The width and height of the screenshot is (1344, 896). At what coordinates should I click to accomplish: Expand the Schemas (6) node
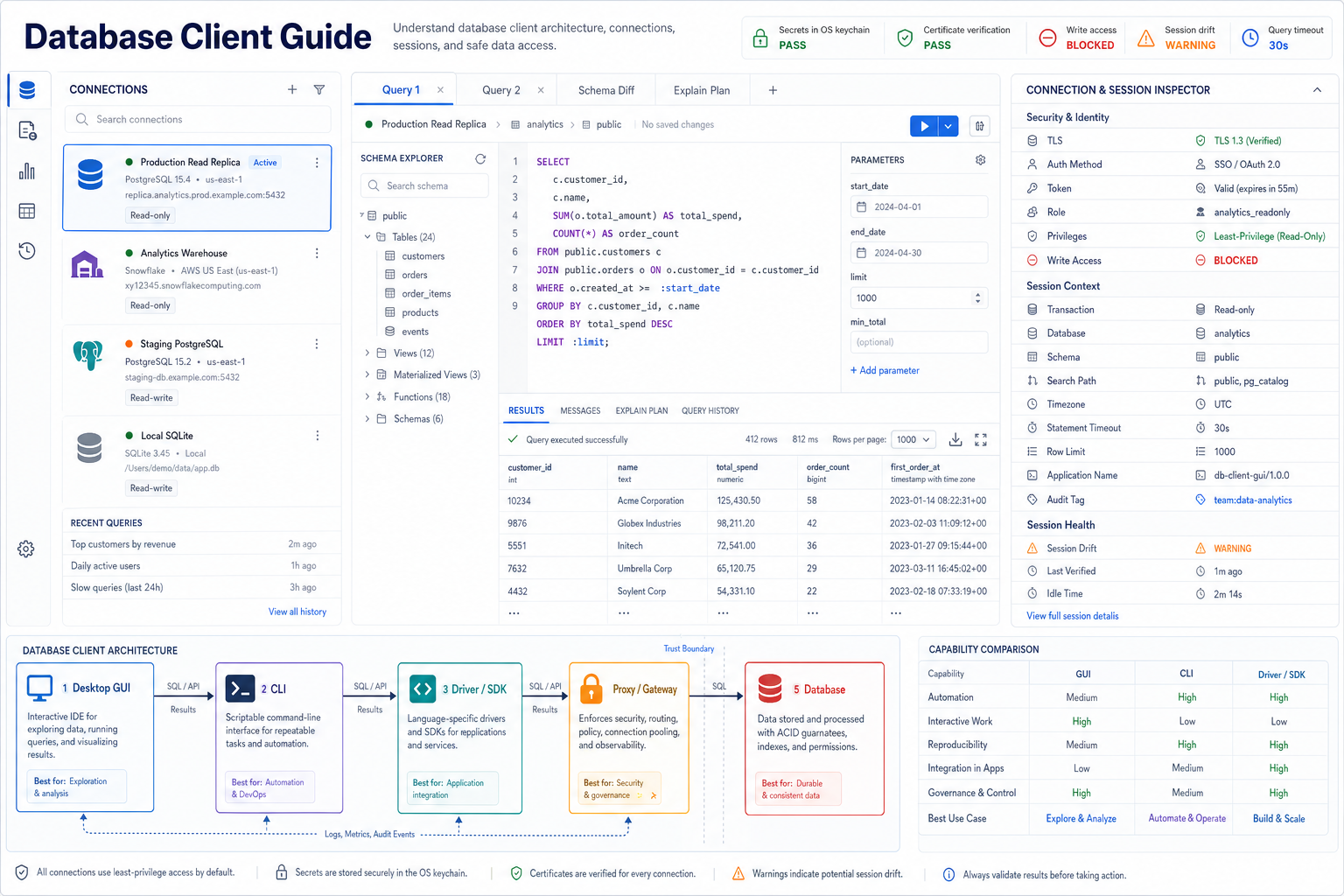[367, 419]
